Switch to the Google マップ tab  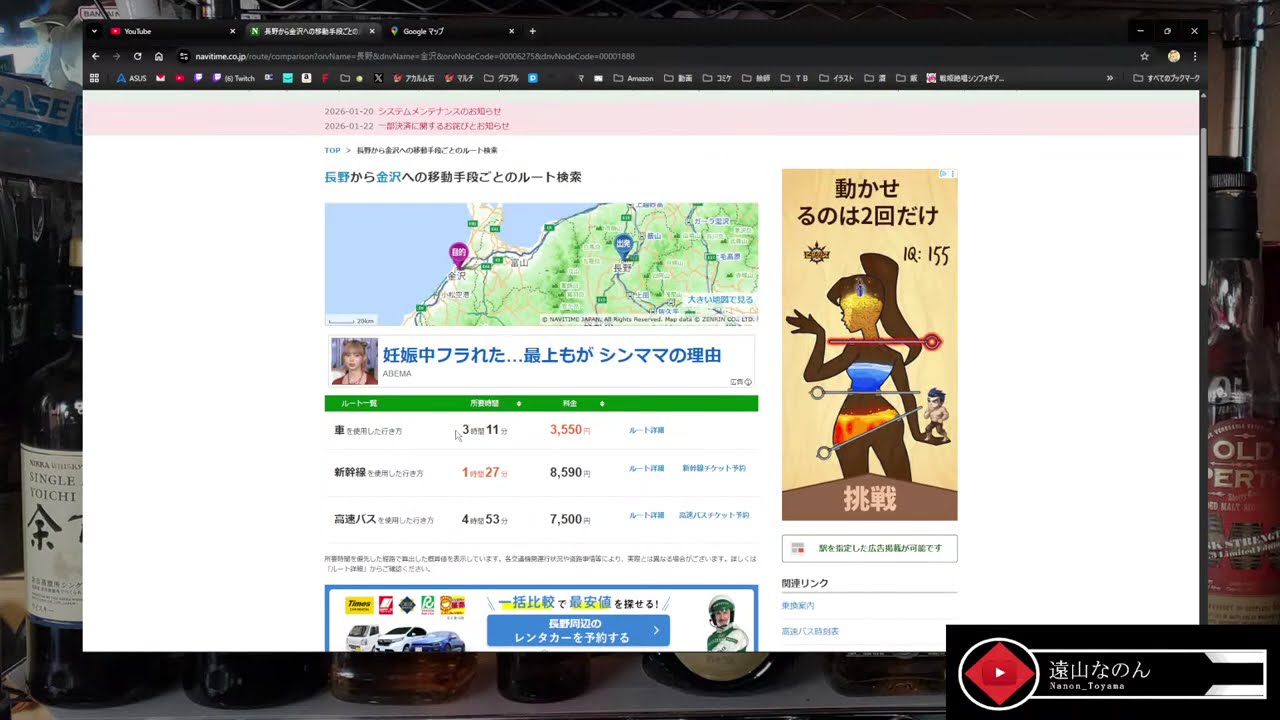pyautogui.click(x=450, y=31)
